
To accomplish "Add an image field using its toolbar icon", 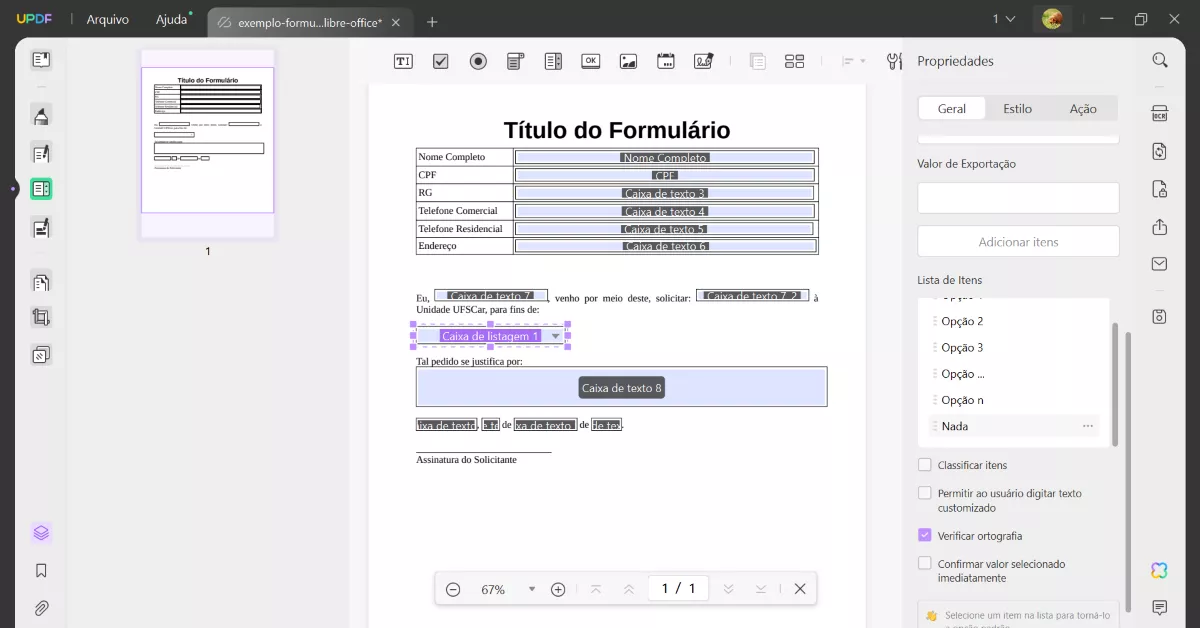I will coord(628,61).
